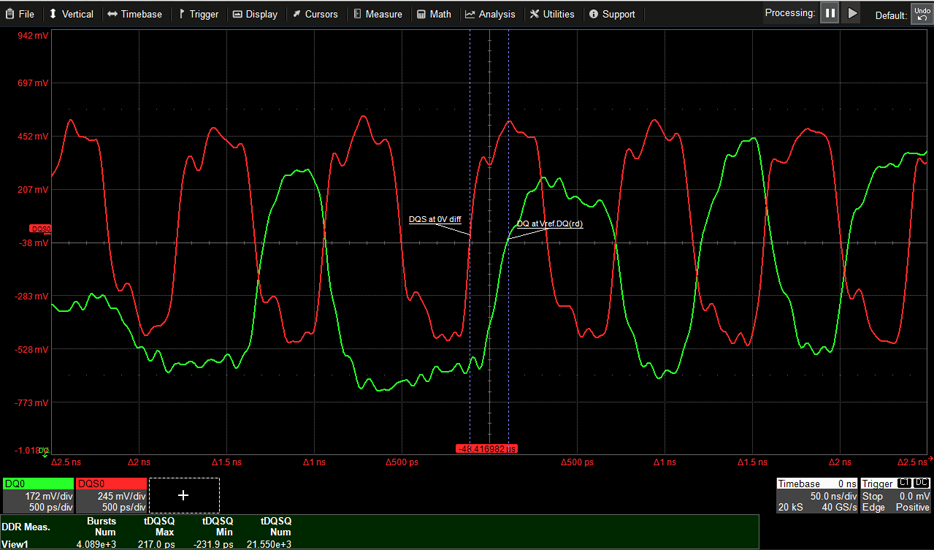Open the Utilities menu
Image resolution: width=934 pixels, height=550 pixels.
pyautogui.click(x=552, y=14)
